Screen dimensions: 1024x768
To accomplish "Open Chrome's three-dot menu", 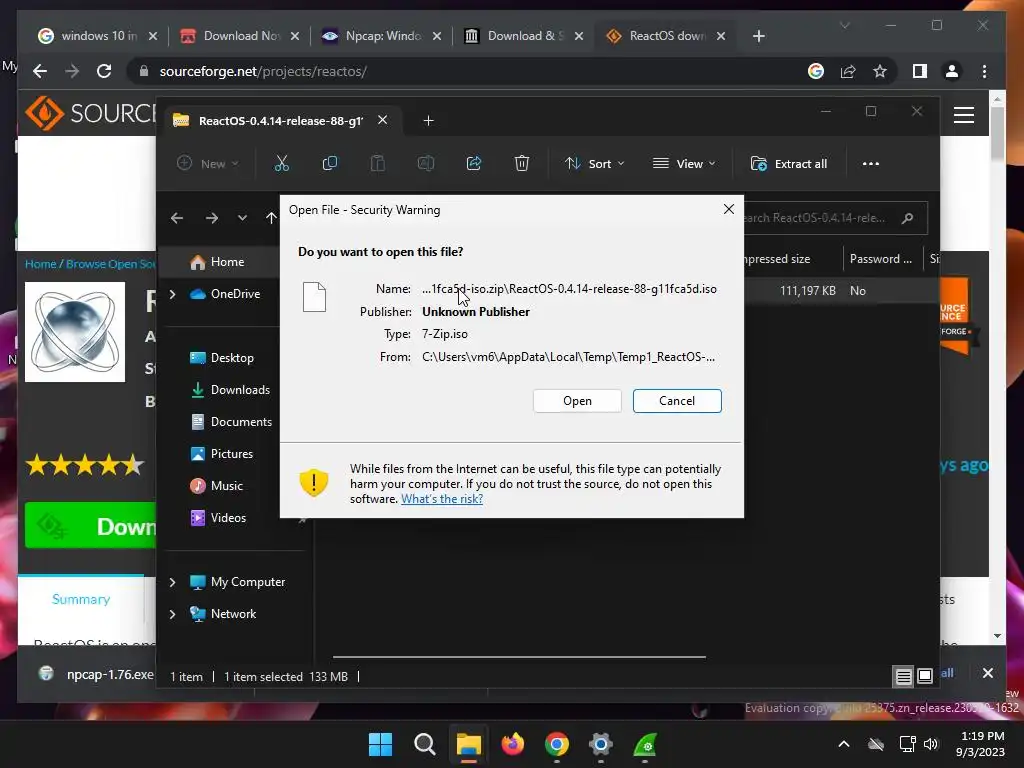I will point(984,71).
